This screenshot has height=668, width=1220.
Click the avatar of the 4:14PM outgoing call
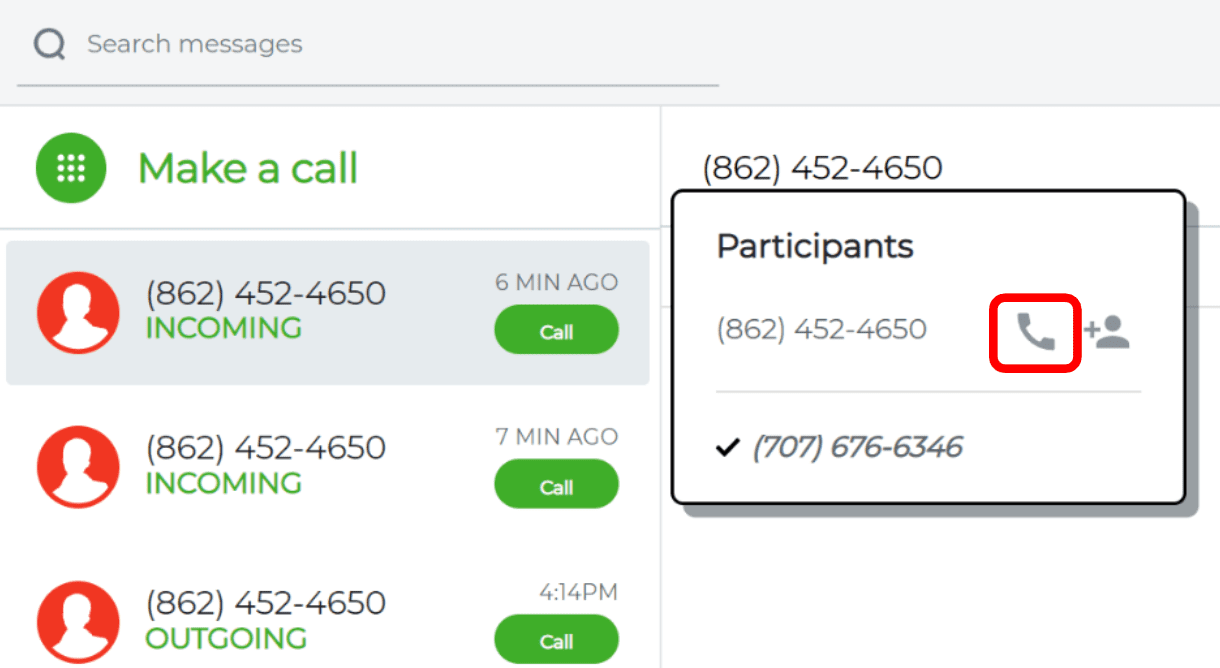[78, 622]
